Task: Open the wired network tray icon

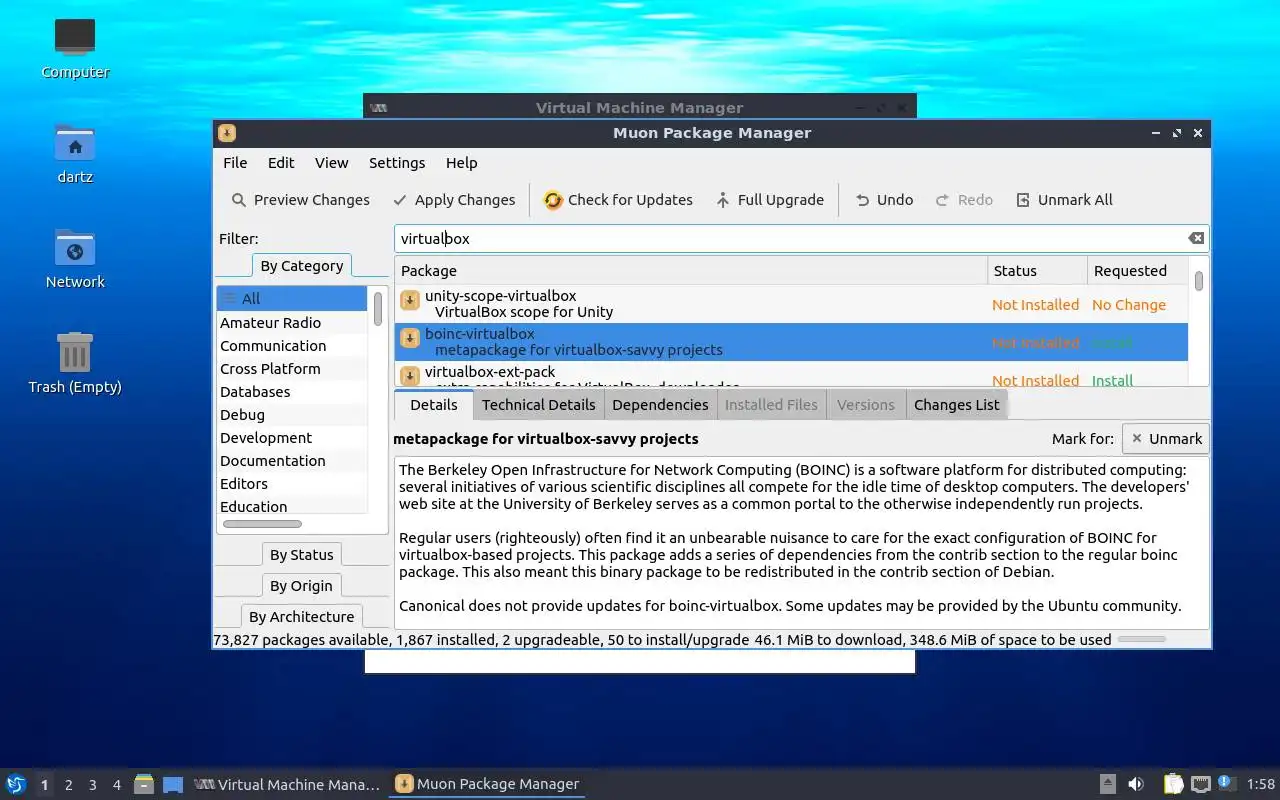Action: coord(1200,784)
